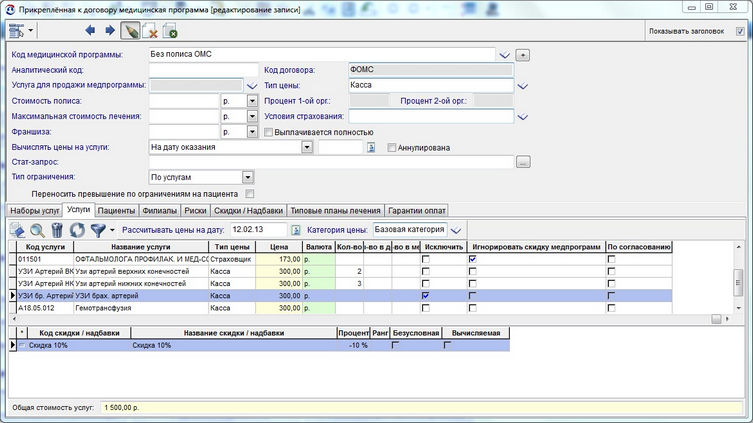
Task: Sort by Код услуги column header
Action: point(45,247)
